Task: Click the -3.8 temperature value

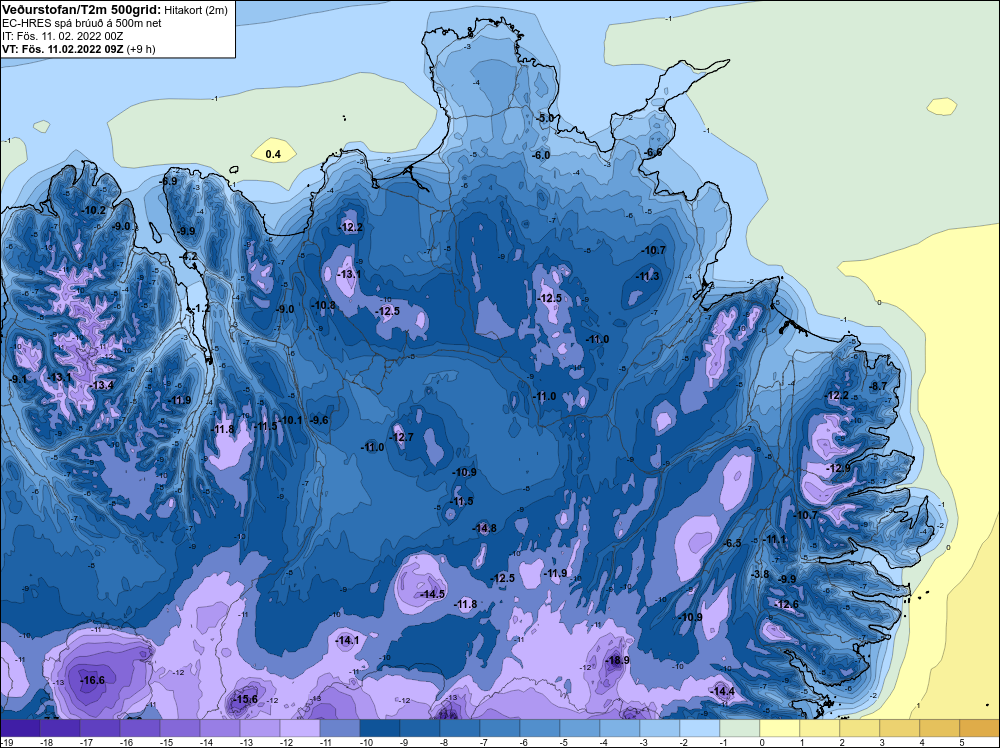Action: 760,574
